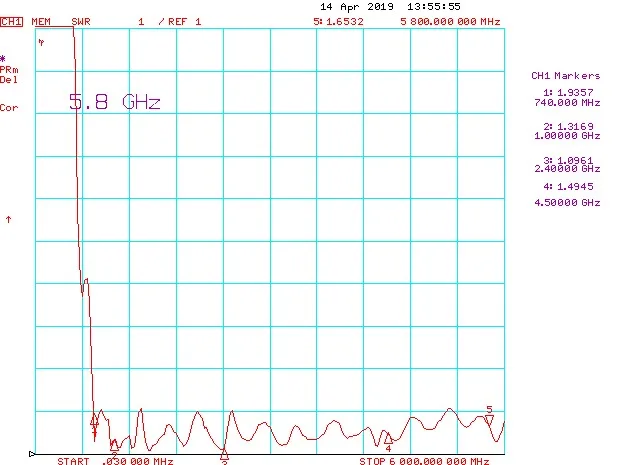The width and height of the screenshot is (640, 465).
Task: Click the '740.000 MHz' marker frequency
Action: coord(567,102)
